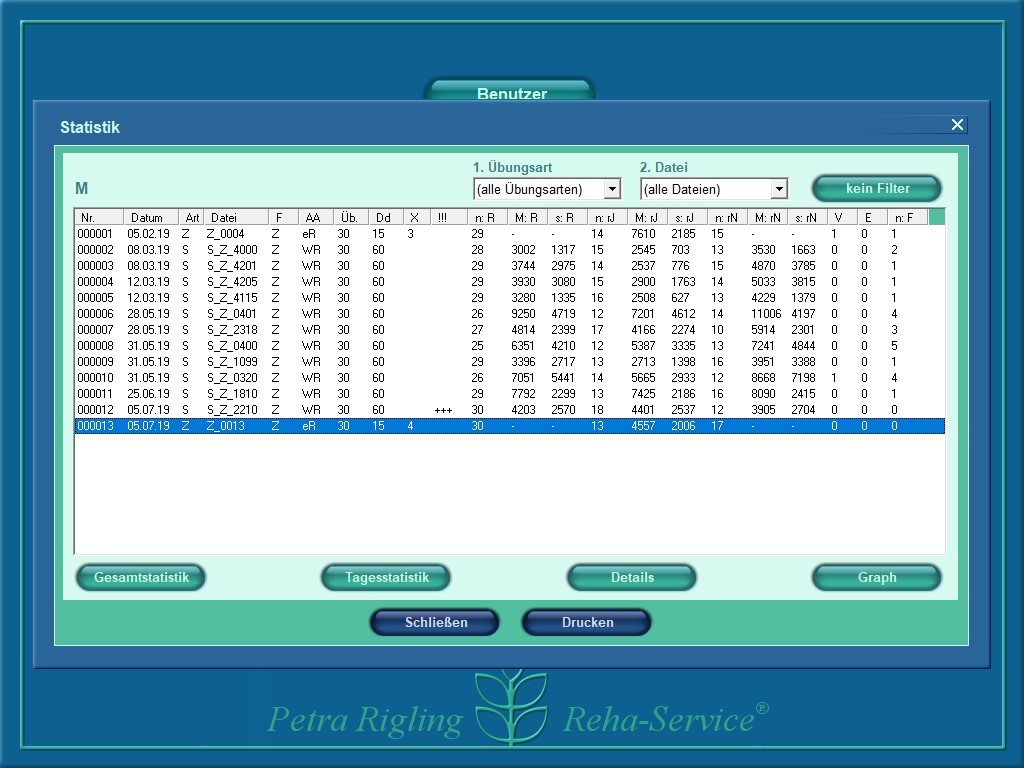This screenshot has width=1024, height=768.
Task: Show the Tagesstatistik
Action: 387,577
